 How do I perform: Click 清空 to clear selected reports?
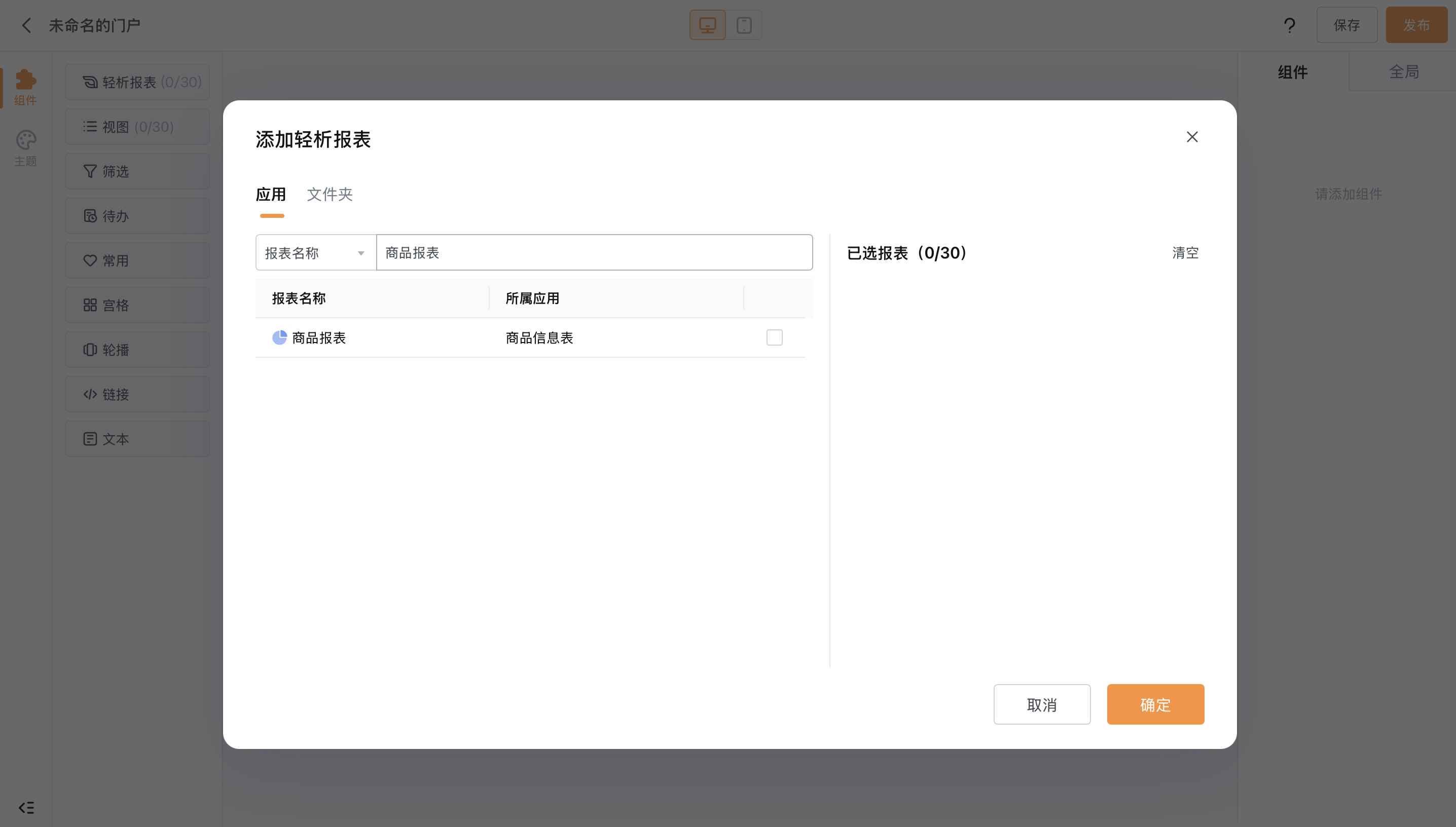(x=1186, y=253)
